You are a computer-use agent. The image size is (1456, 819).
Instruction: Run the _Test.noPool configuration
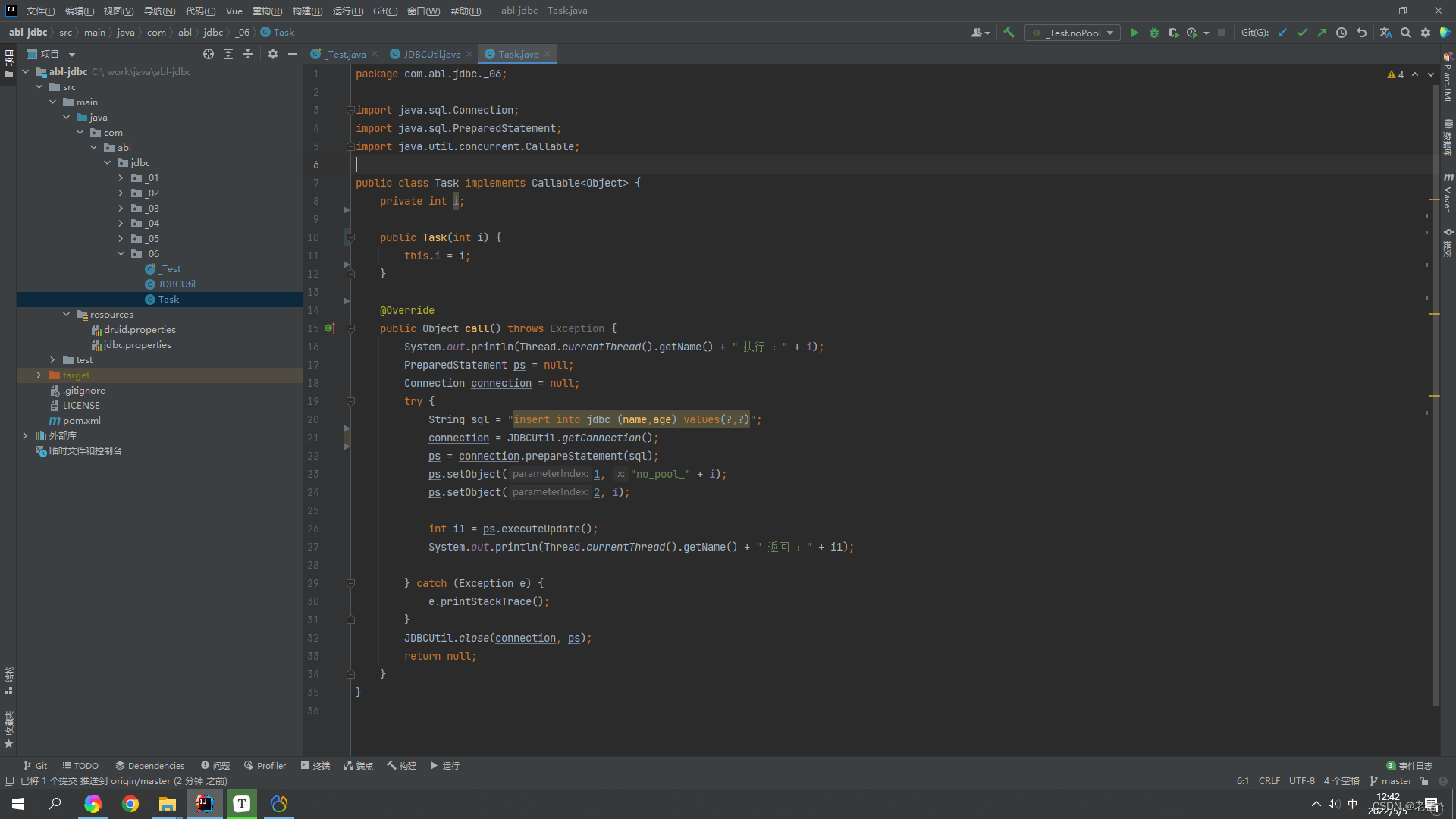point(1134,33)
